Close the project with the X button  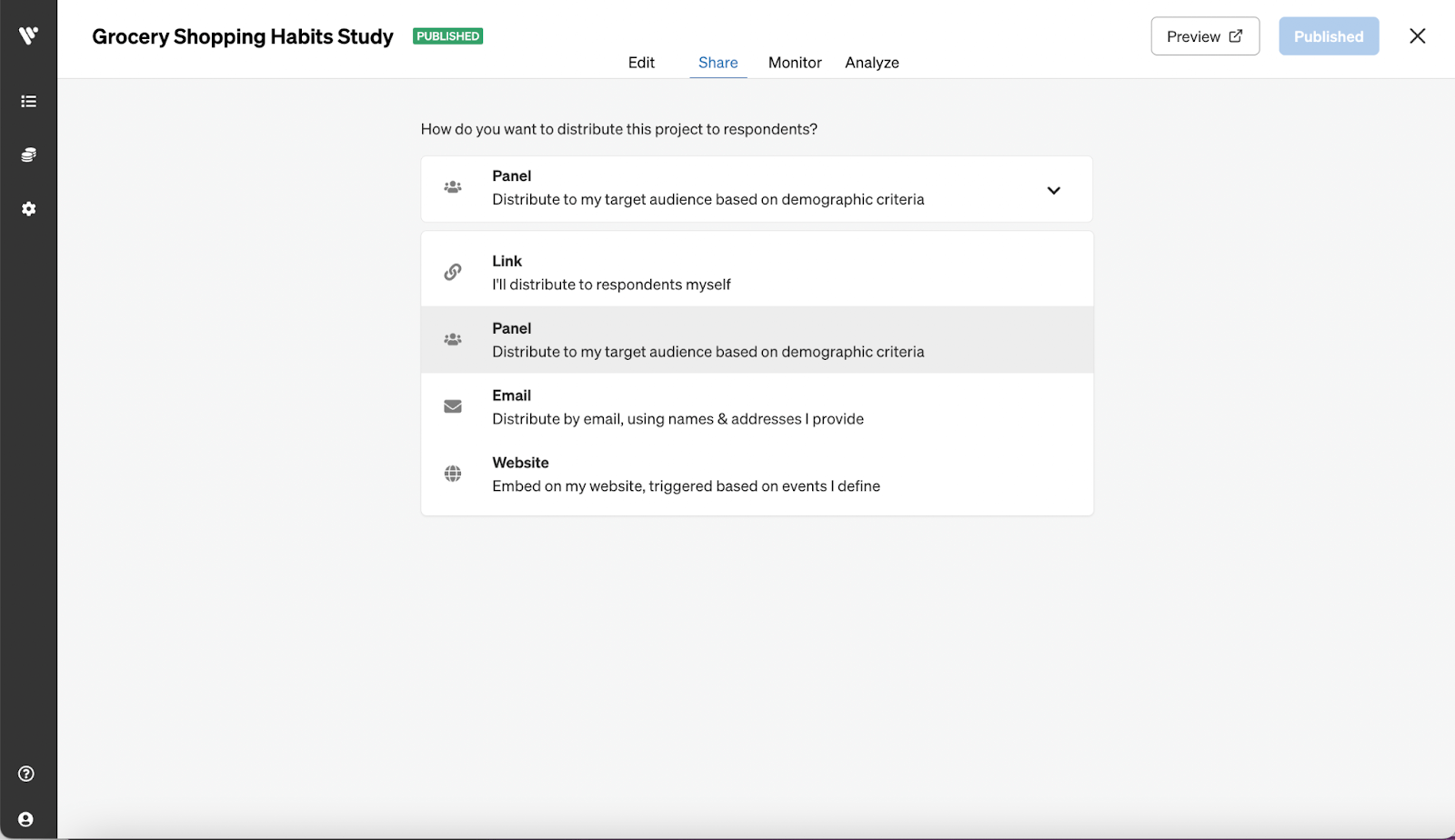click(1417, 36)
